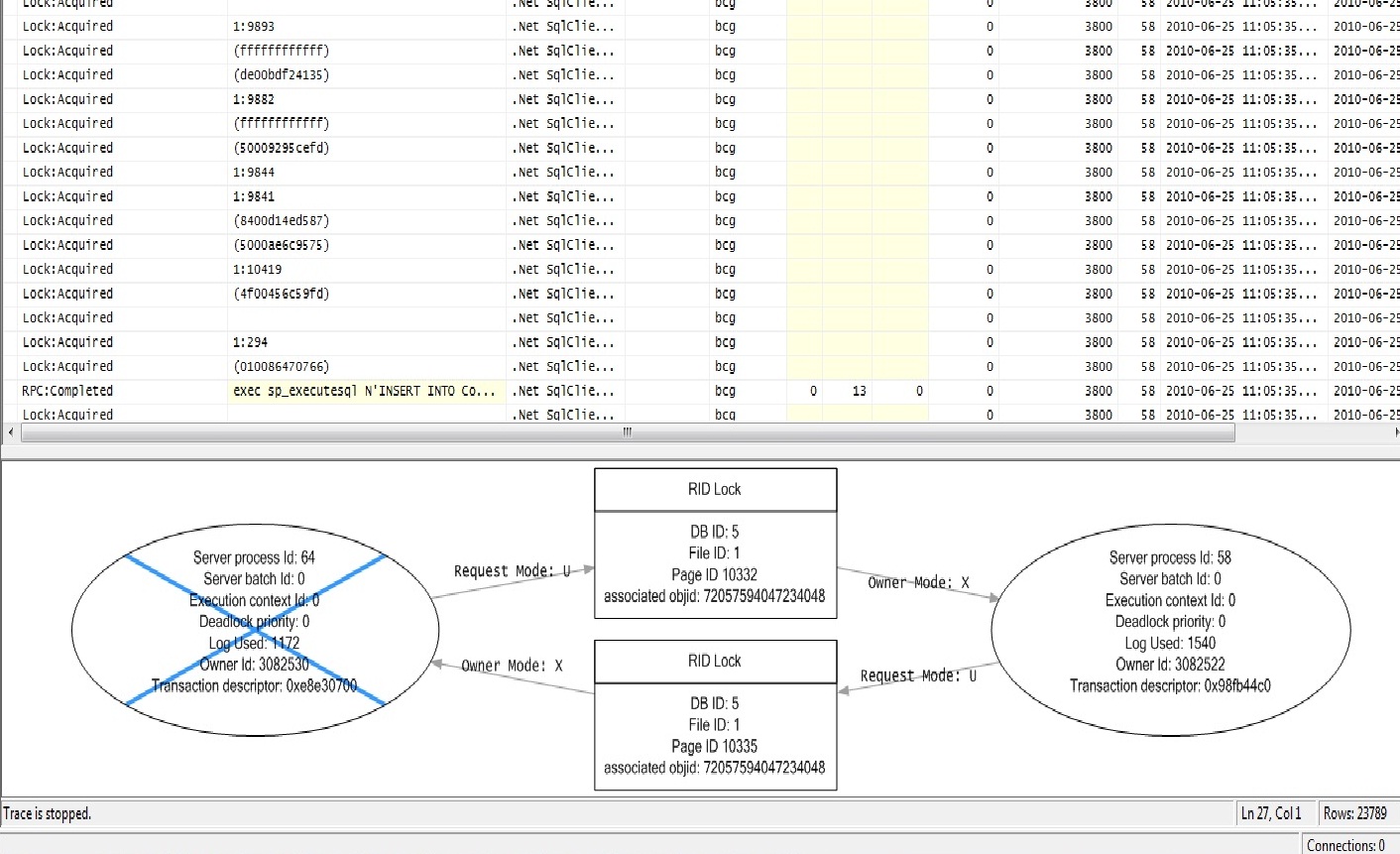1400x854 pixels.
Task: Select the Server process Id 58 node
Action: tap(1170, 630)
